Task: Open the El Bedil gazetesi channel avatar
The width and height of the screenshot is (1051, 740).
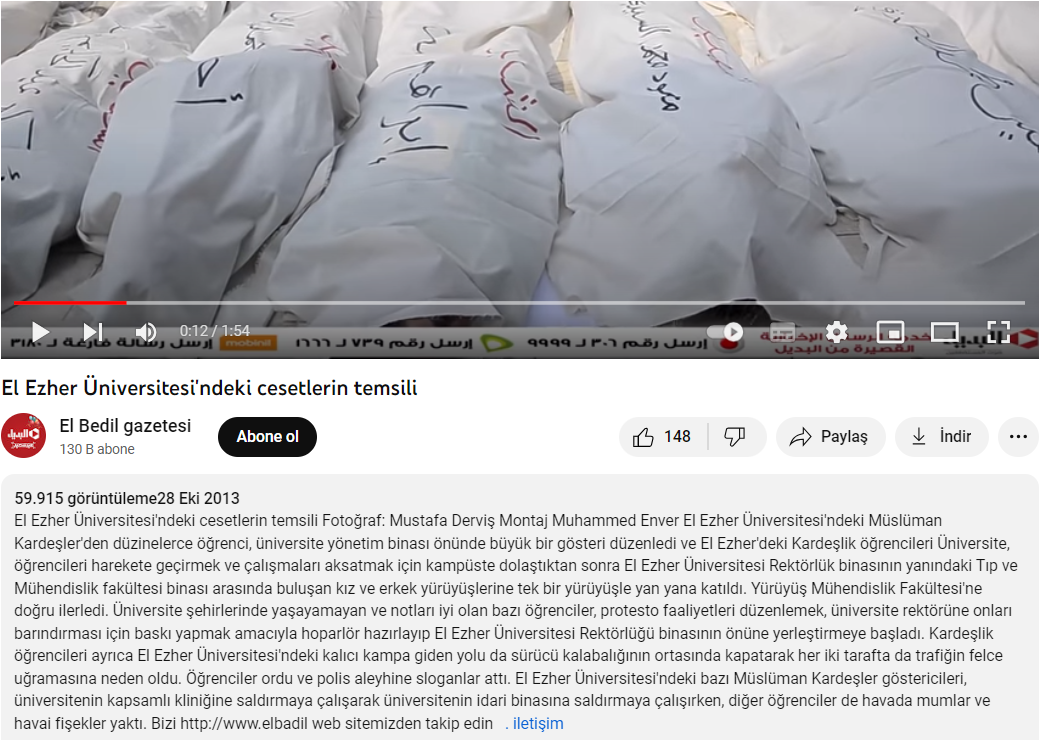Action: [23, 436]
